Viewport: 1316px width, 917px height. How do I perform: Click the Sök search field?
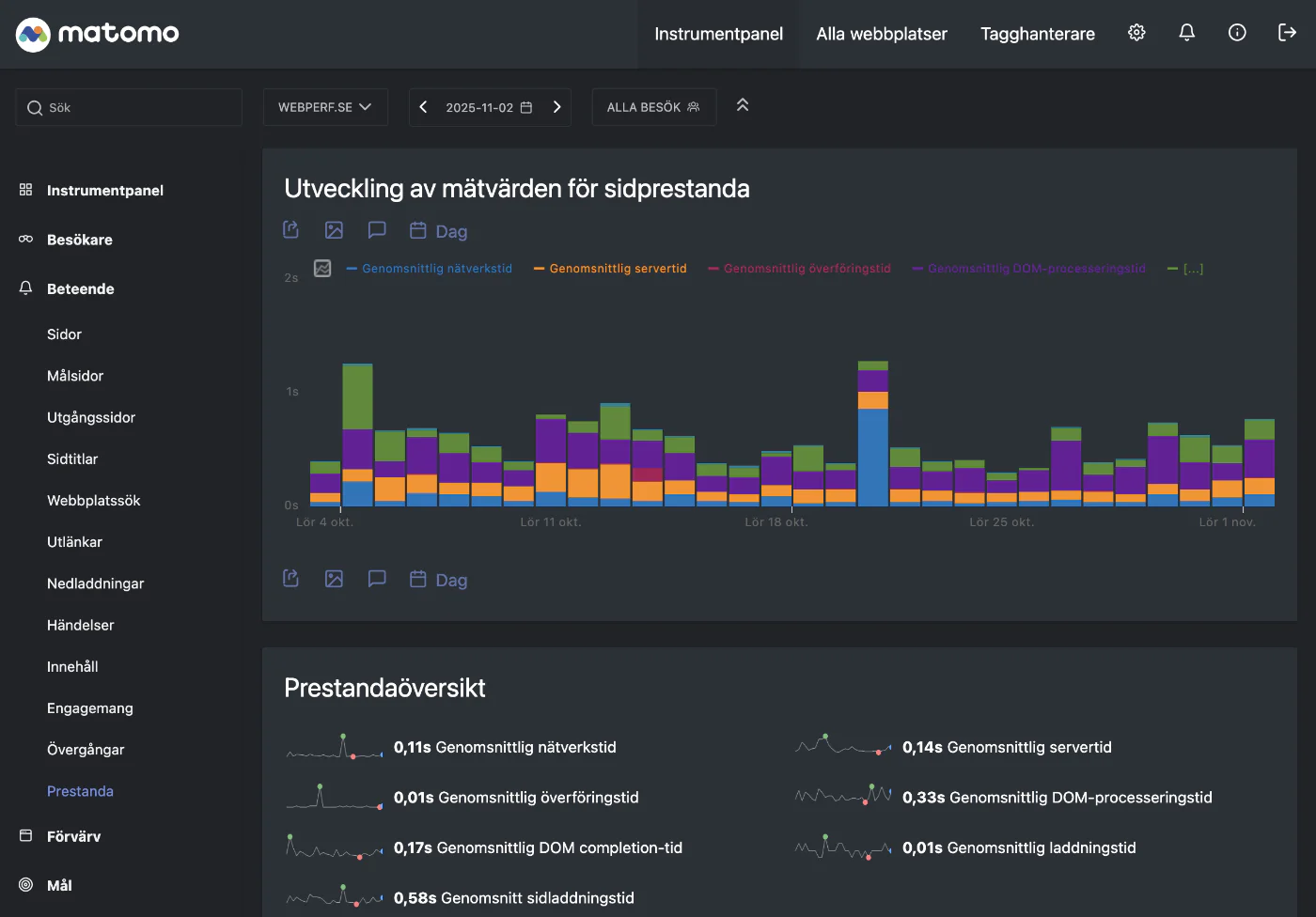[x=129, y=108]
